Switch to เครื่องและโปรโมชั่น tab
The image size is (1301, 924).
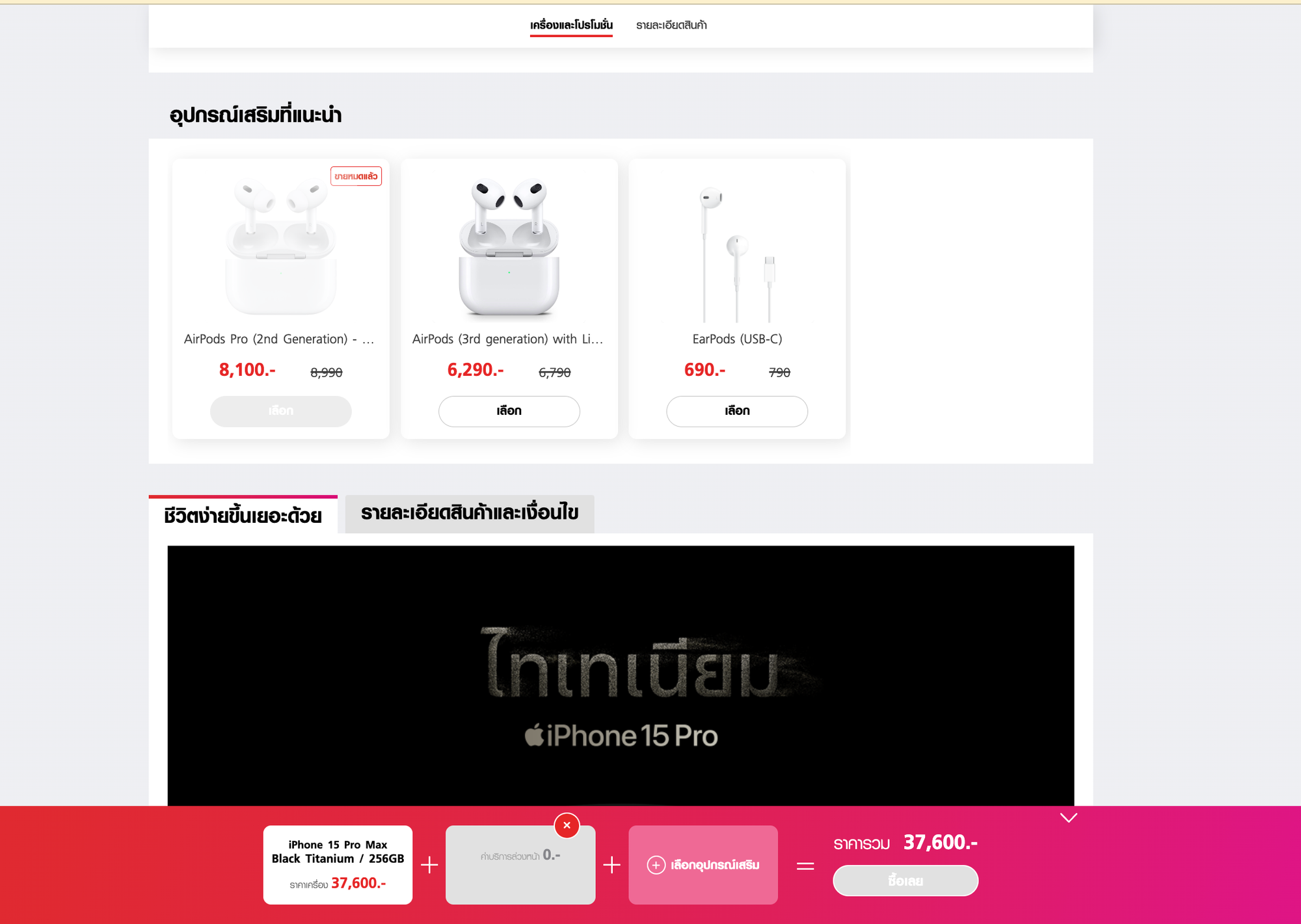pos(571,25)
